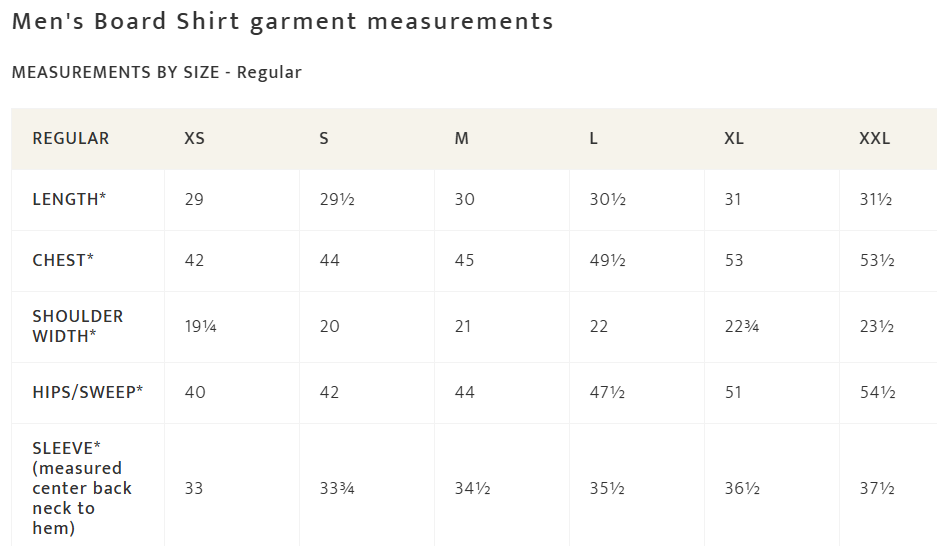Click the sleeve value 37½ for XXL

coord(876,488)
